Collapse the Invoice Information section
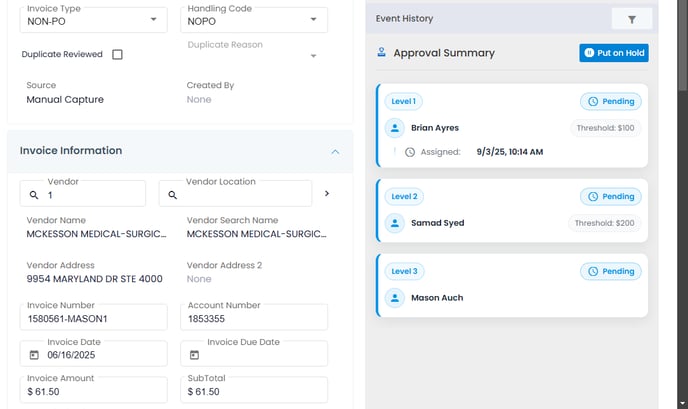688x409 pixels. tap(334, 151)
